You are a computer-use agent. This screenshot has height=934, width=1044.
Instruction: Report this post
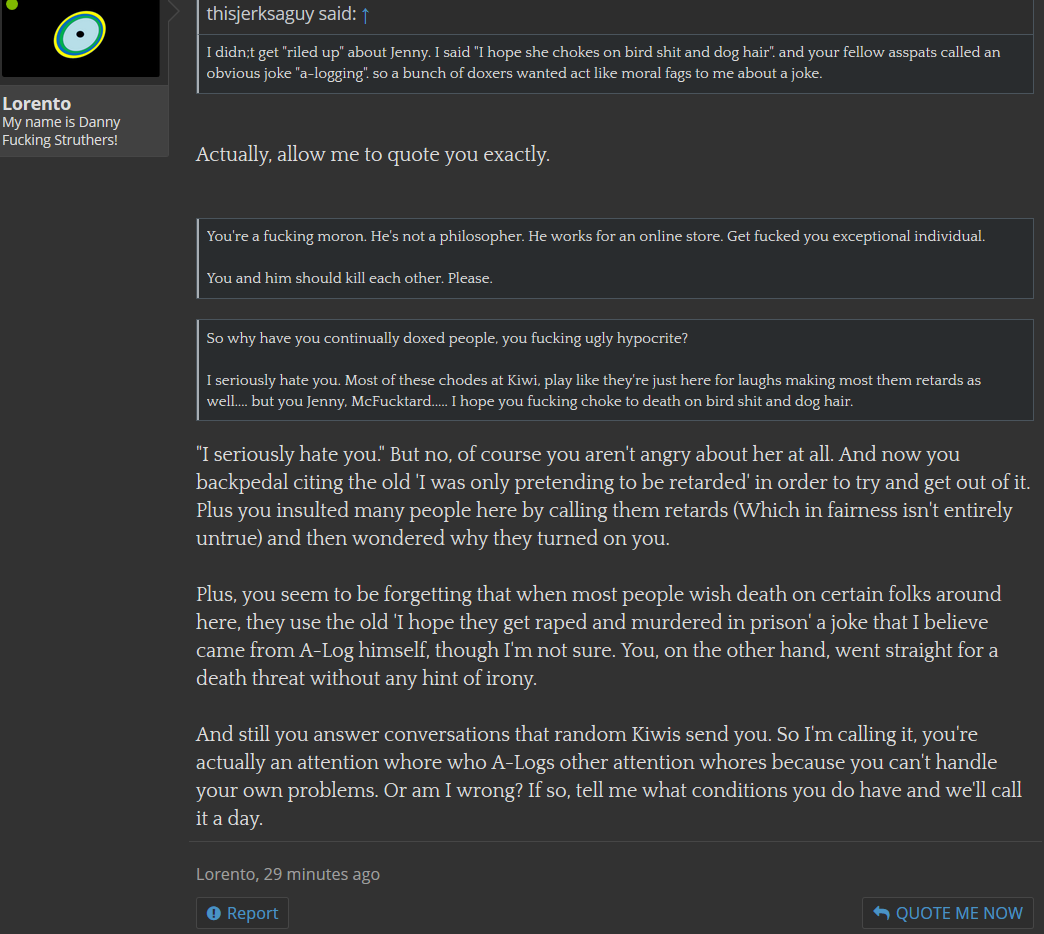[x=242, y=913]
